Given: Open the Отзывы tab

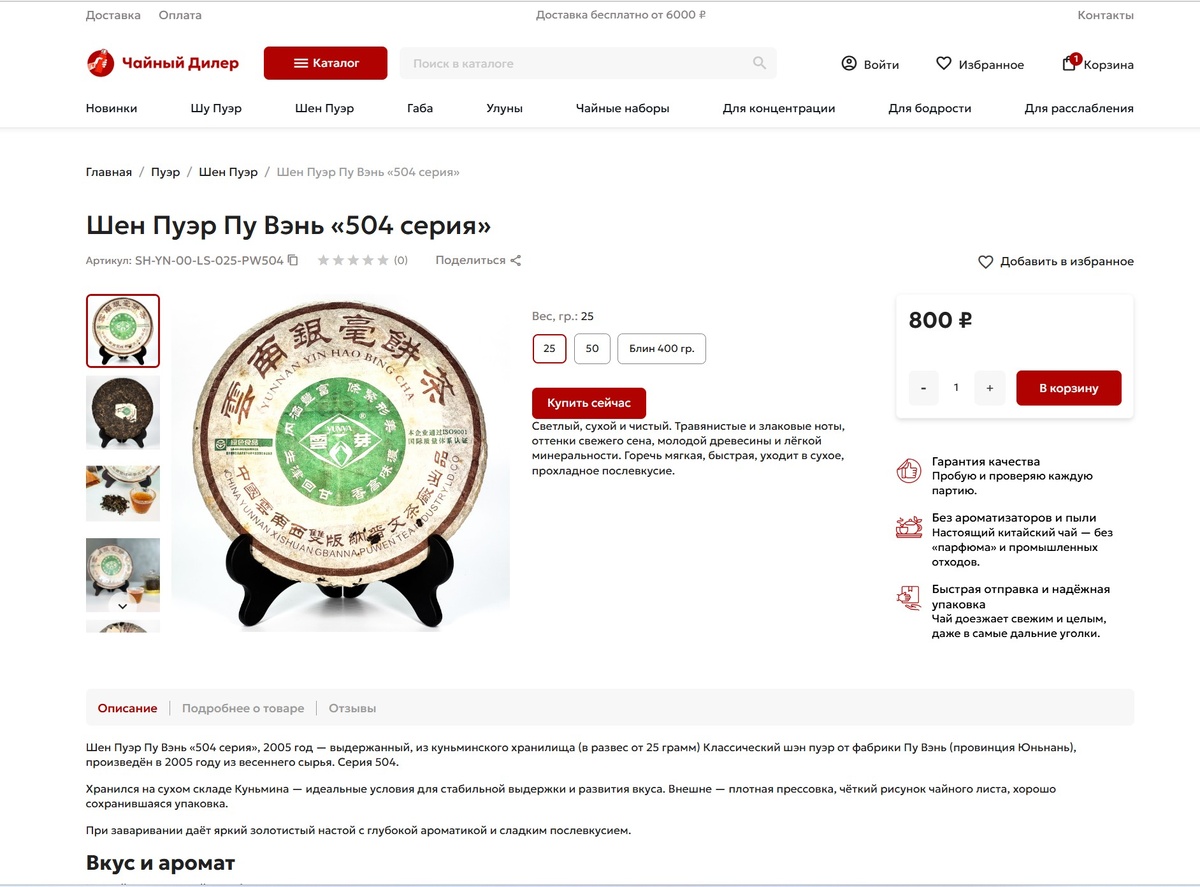Looking at the screenshot, I should click(x=352, y=708).
